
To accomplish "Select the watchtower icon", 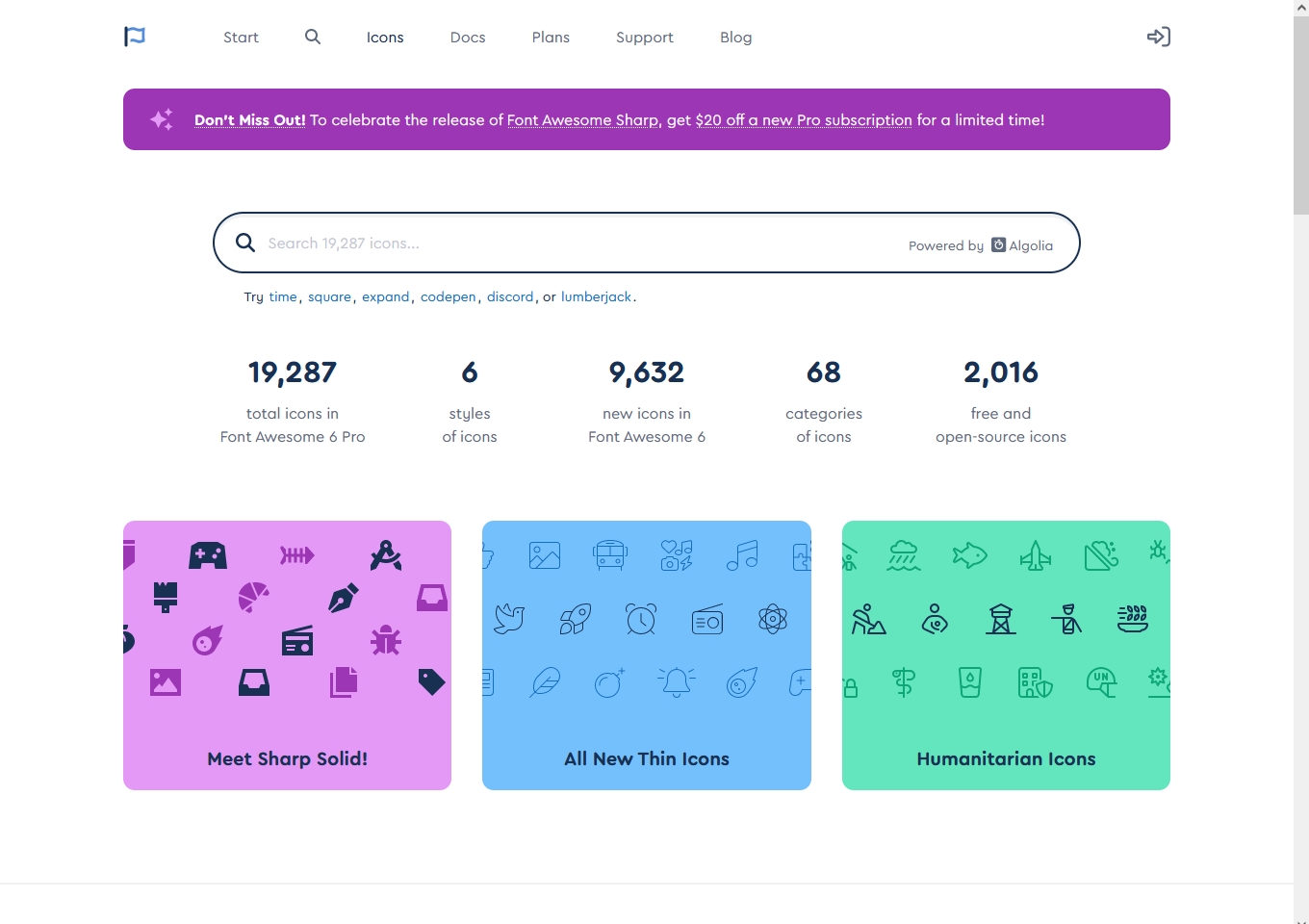I will (1001, 619).
